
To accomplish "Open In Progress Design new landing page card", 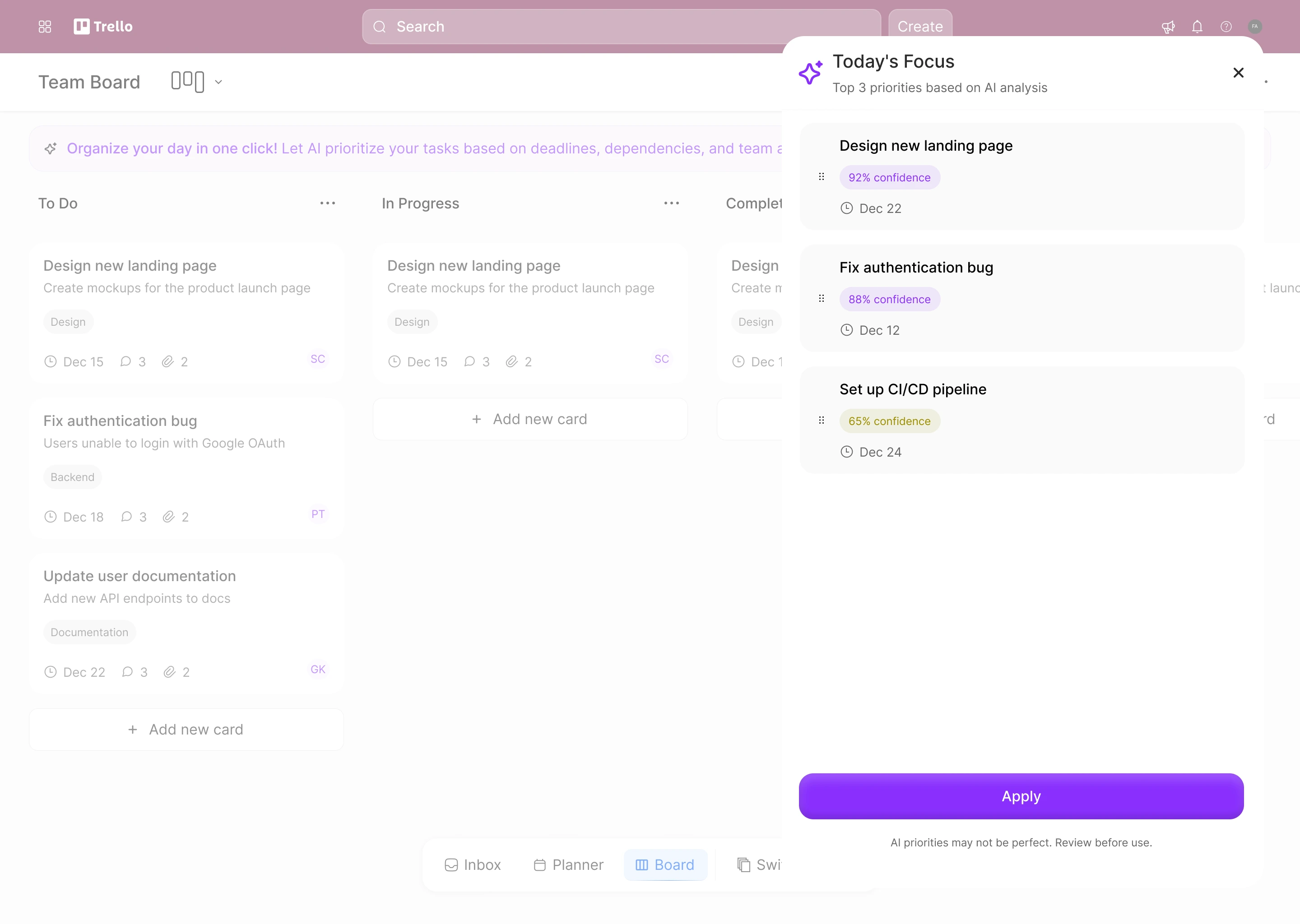I will [x=530, y=314].
